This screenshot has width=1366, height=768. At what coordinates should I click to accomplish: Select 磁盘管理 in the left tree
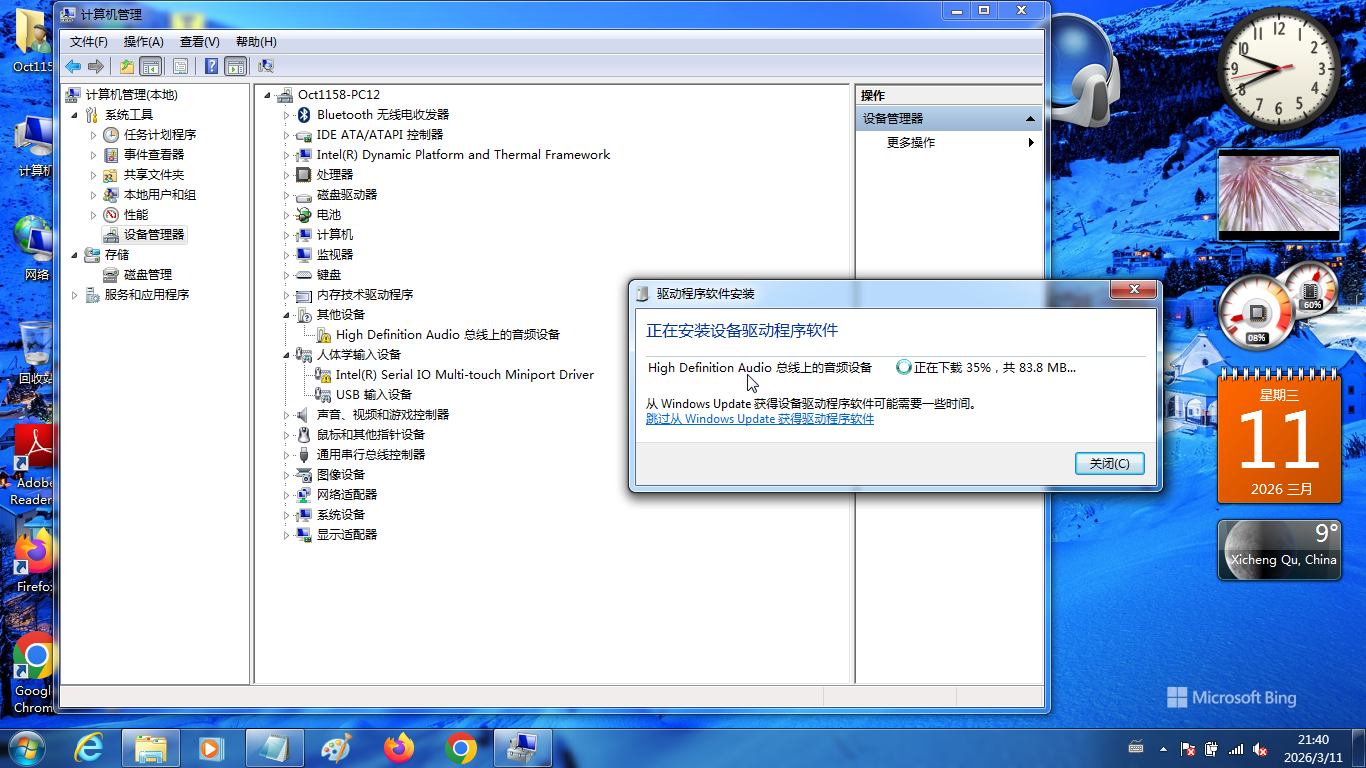coord(147,275)
